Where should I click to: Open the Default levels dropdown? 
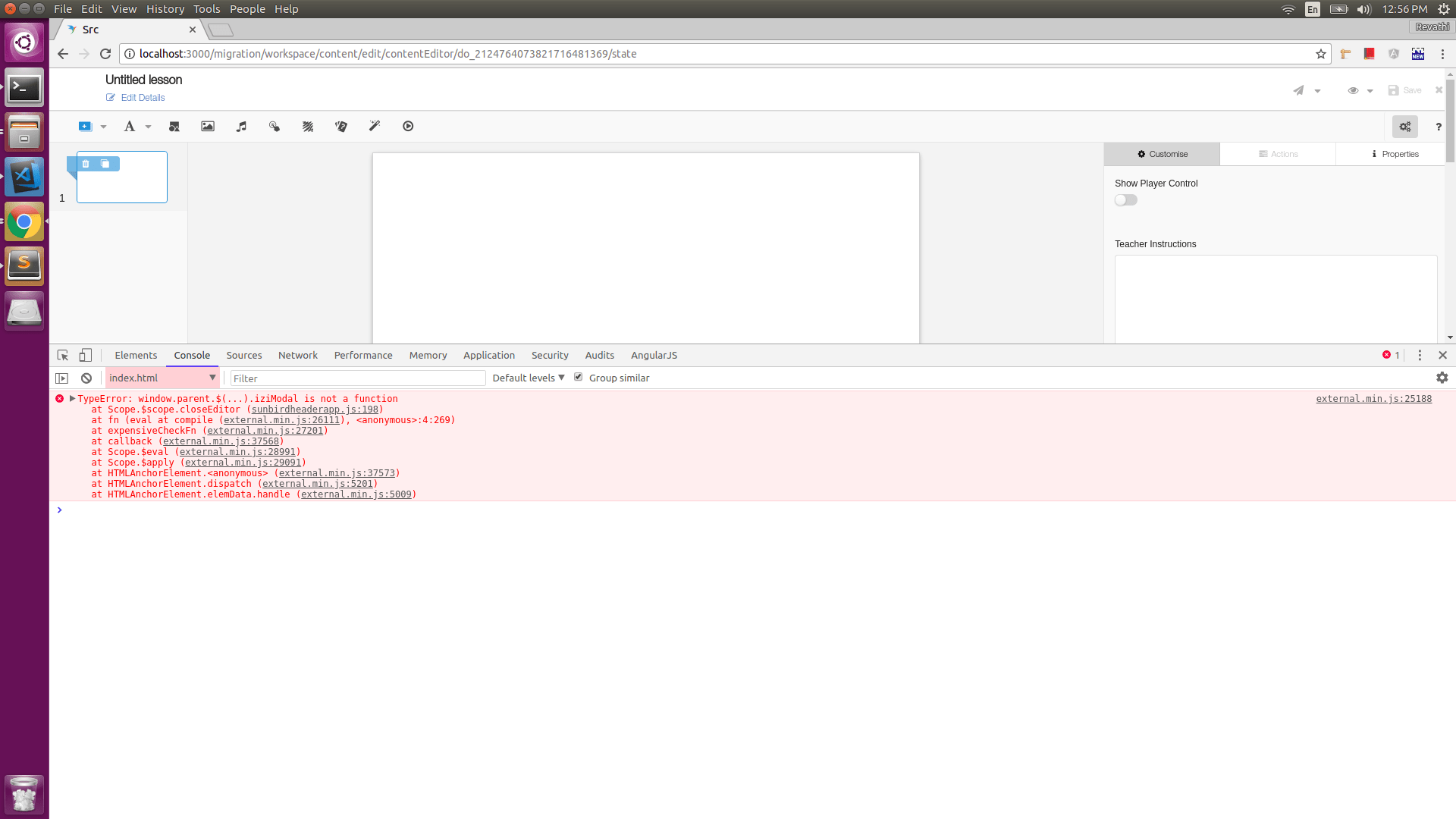click(x=528, y=377)
